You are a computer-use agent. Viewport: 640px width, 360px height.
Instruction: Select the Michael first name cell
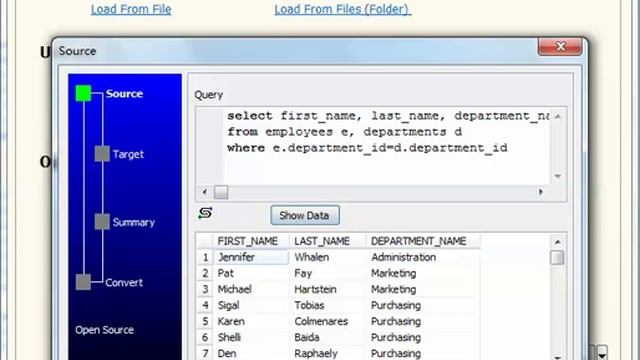coord(251,289)
